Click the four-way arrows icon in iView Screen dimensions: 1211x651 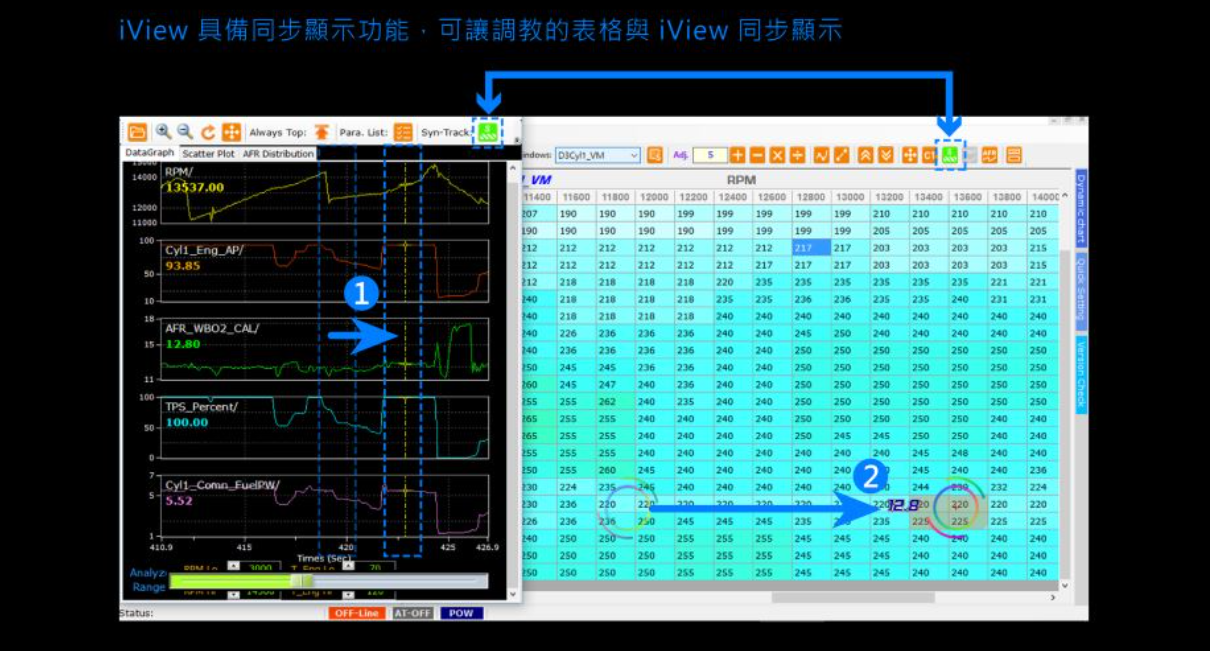(231, 132)
